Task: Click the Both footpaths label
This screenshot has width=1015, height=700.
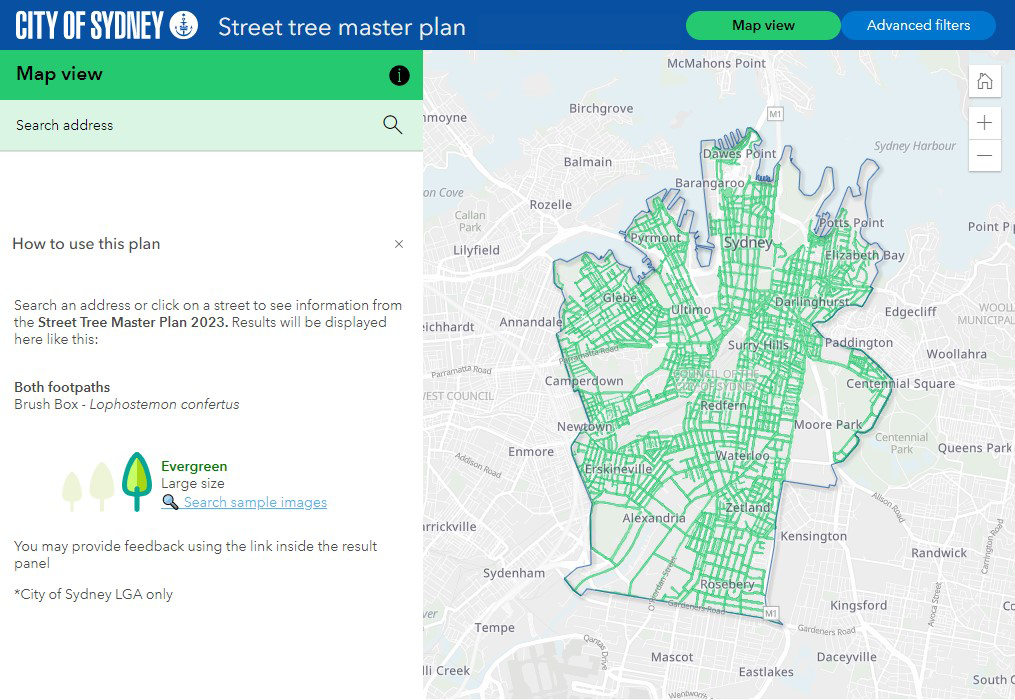Action: coord(62,387)
